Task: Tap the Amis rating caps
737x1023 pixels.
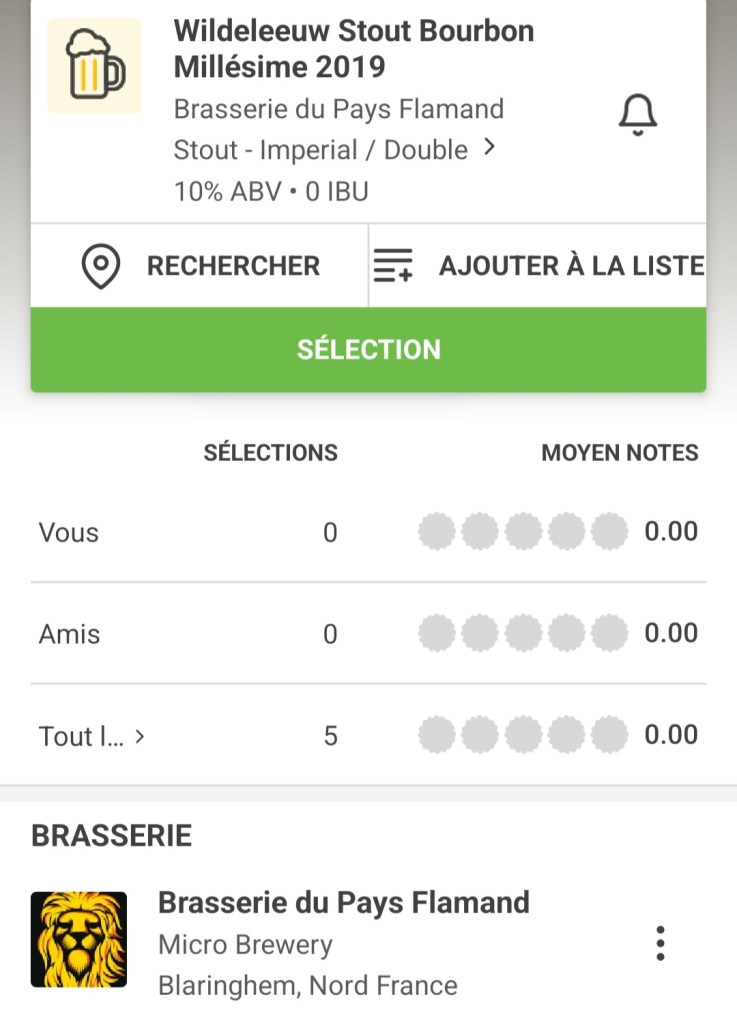Action: click(522, 633)
